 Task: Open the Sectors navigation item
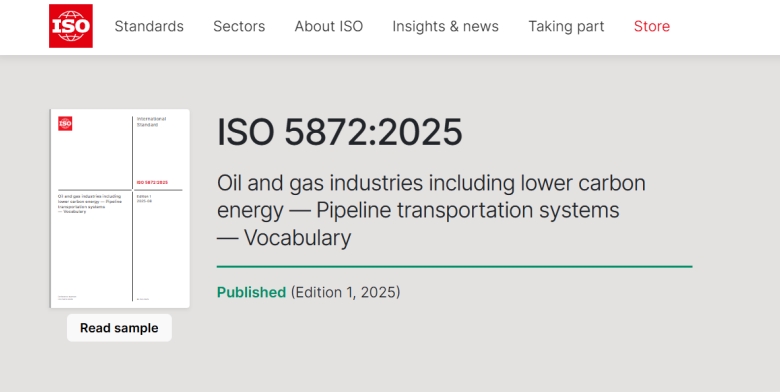[x=239, y=26]
